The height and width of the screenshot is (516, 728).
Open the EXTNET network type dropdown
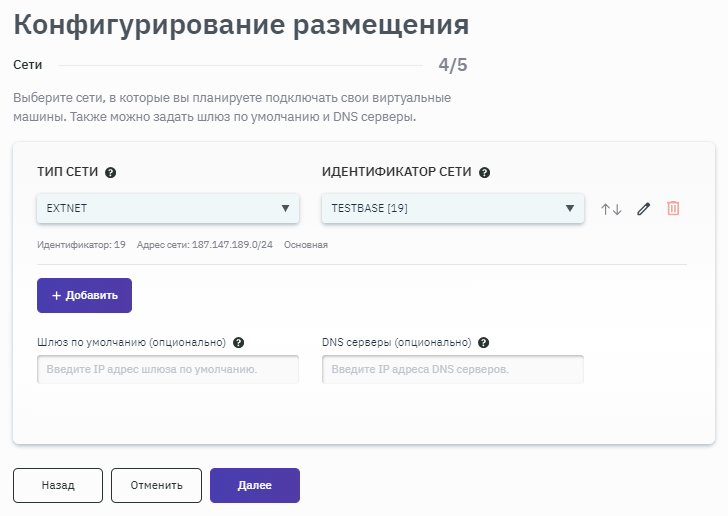click(x=168, y=208)
